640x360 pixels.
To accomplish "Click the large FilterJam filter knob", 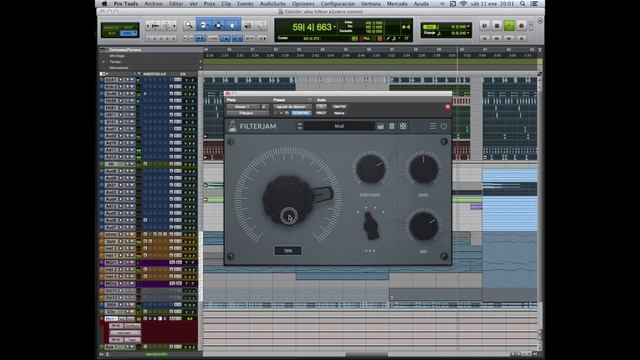I will coord(289,200).
